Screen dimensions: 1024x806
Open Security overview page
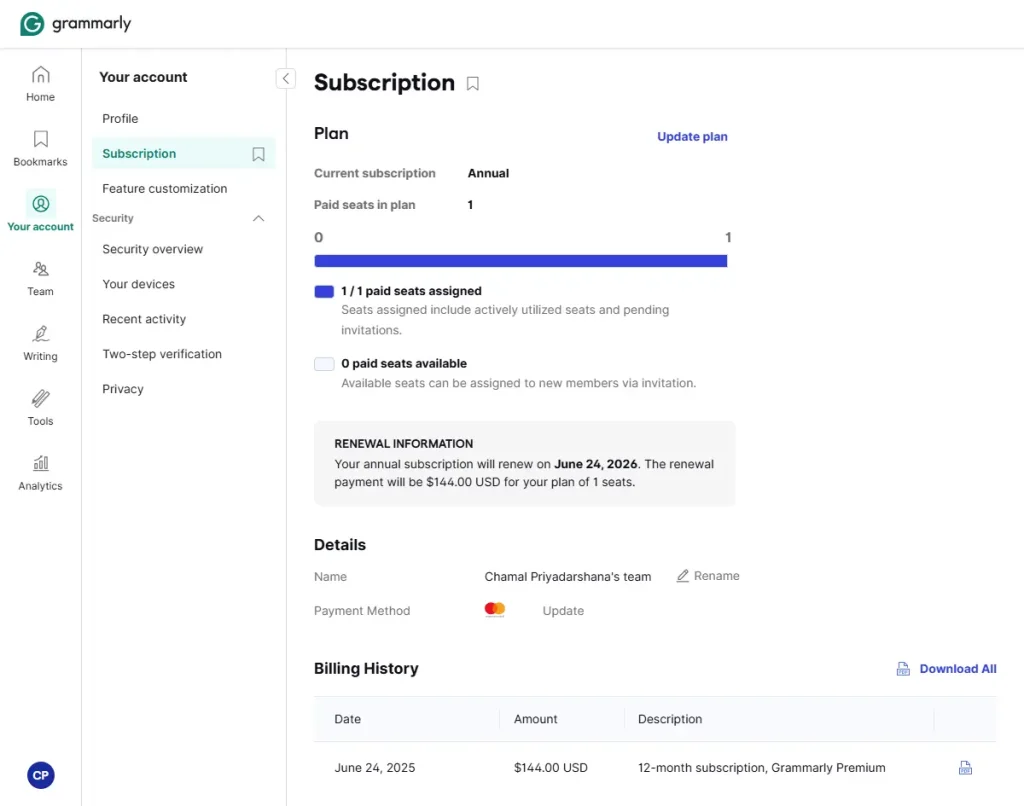coord(152,250)
